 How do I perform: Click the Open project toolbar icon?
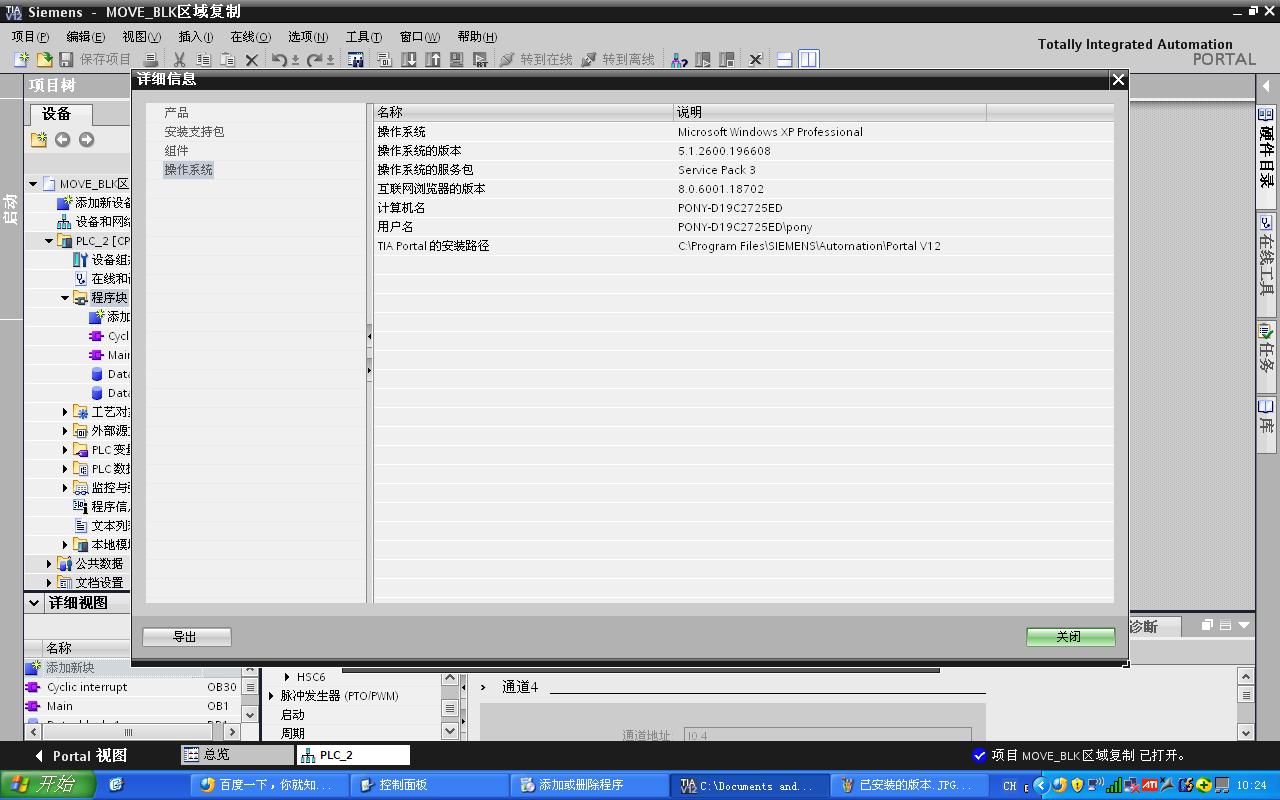pyautogui.click(x=44, y=60)
